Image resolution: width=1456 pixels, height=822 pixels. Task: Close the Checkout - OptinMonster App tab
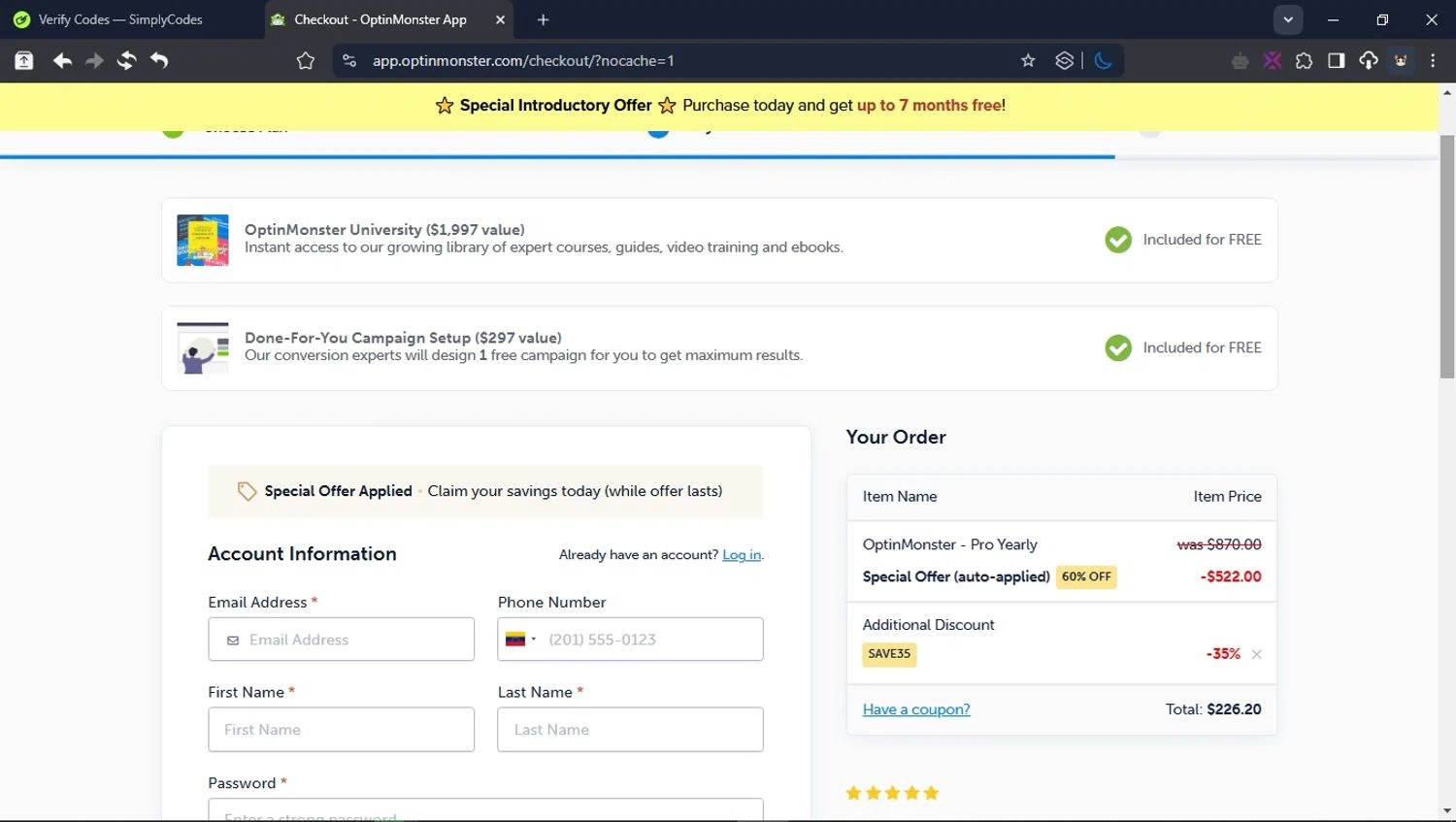click(500, 19)
